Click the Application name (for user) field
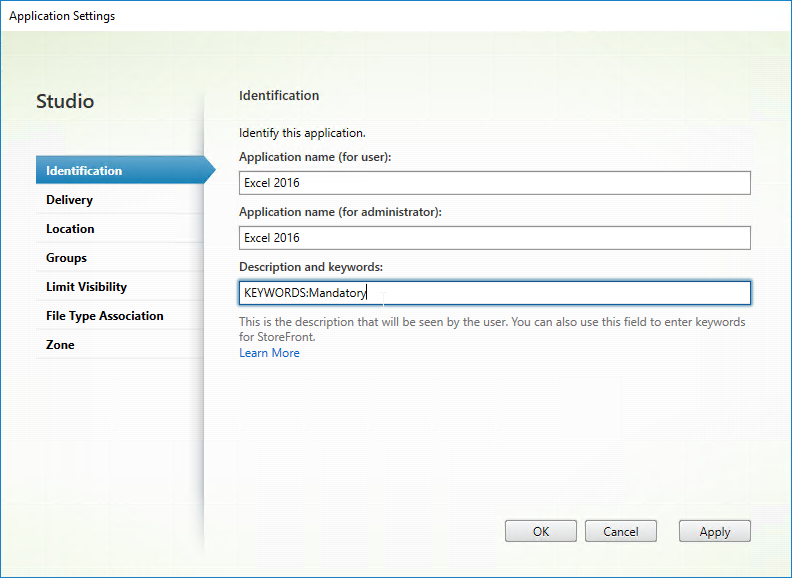 [494, 183]
